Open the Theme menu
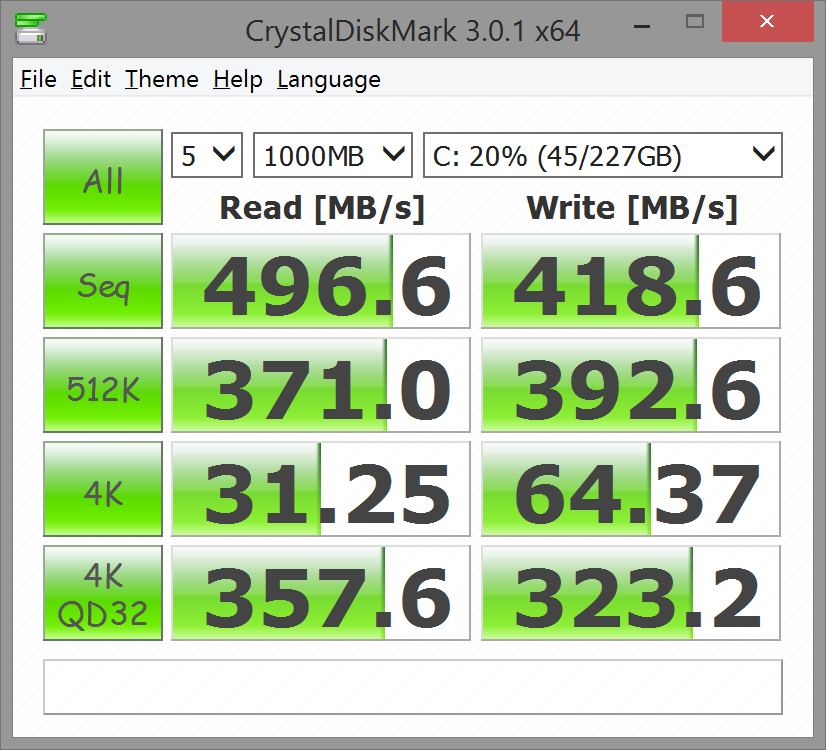 click(162, 80)
